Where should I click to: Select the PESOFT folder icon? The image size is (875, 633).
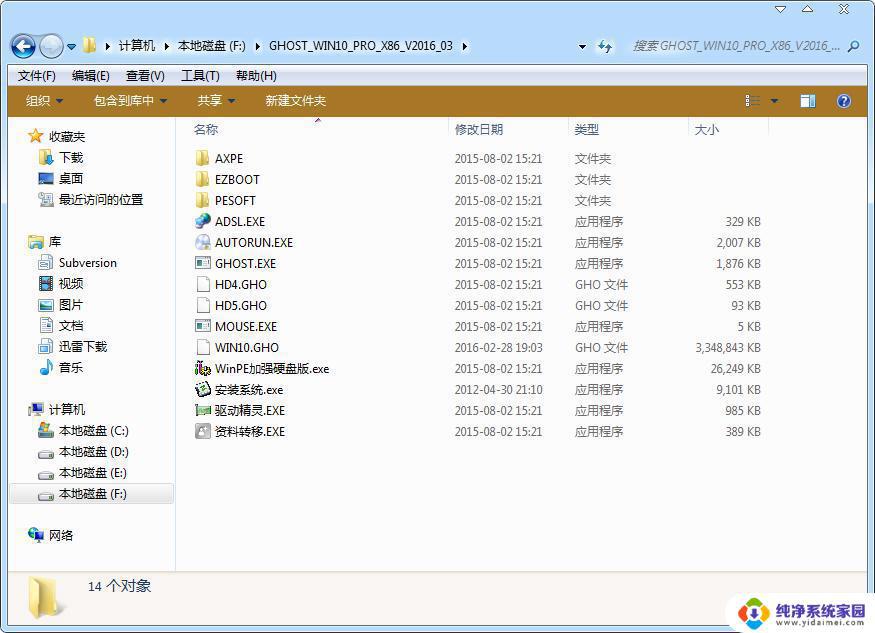click(x=203, y=200)
